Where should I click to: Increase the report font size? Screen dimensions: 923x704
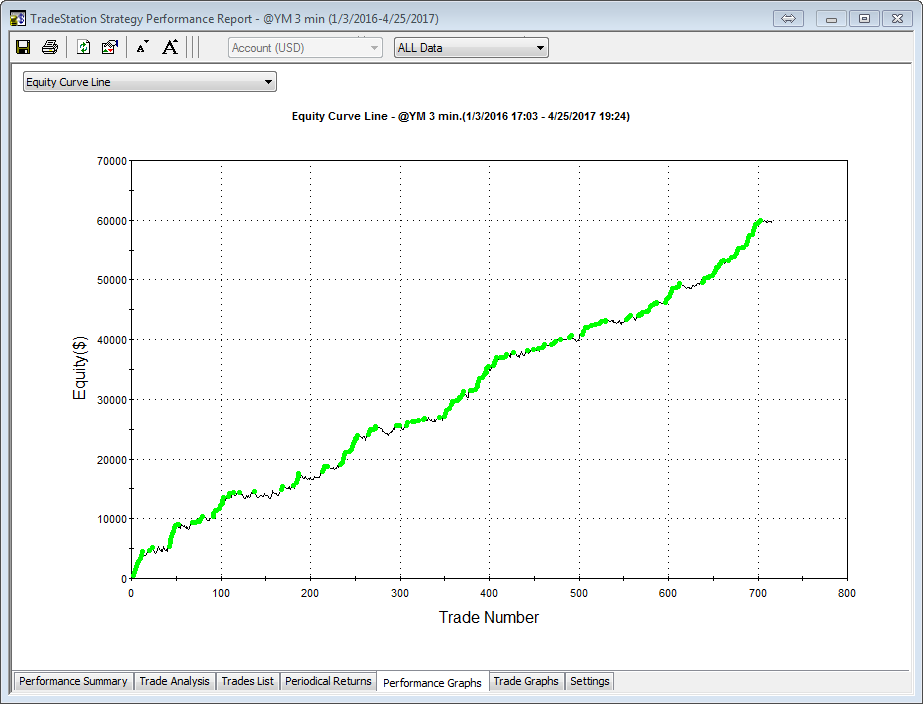tap(170, 47)
